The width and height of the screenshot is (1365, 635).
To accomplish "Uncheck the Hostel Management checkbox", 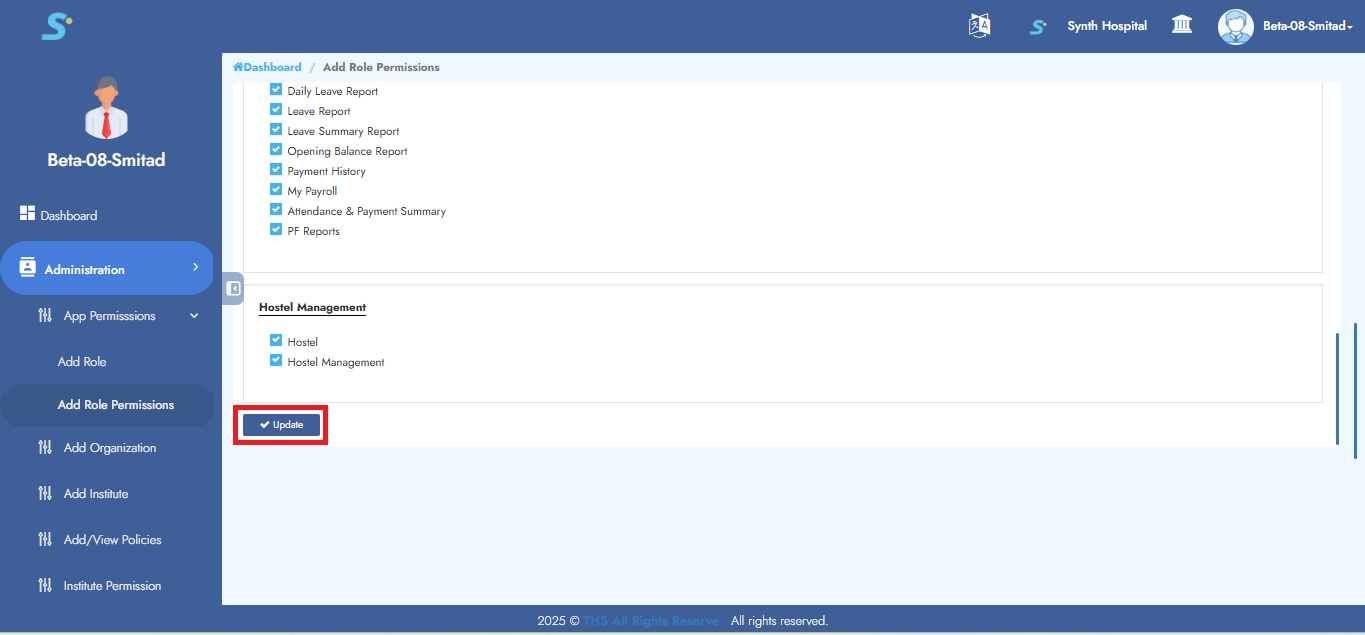I will point(276,360).
